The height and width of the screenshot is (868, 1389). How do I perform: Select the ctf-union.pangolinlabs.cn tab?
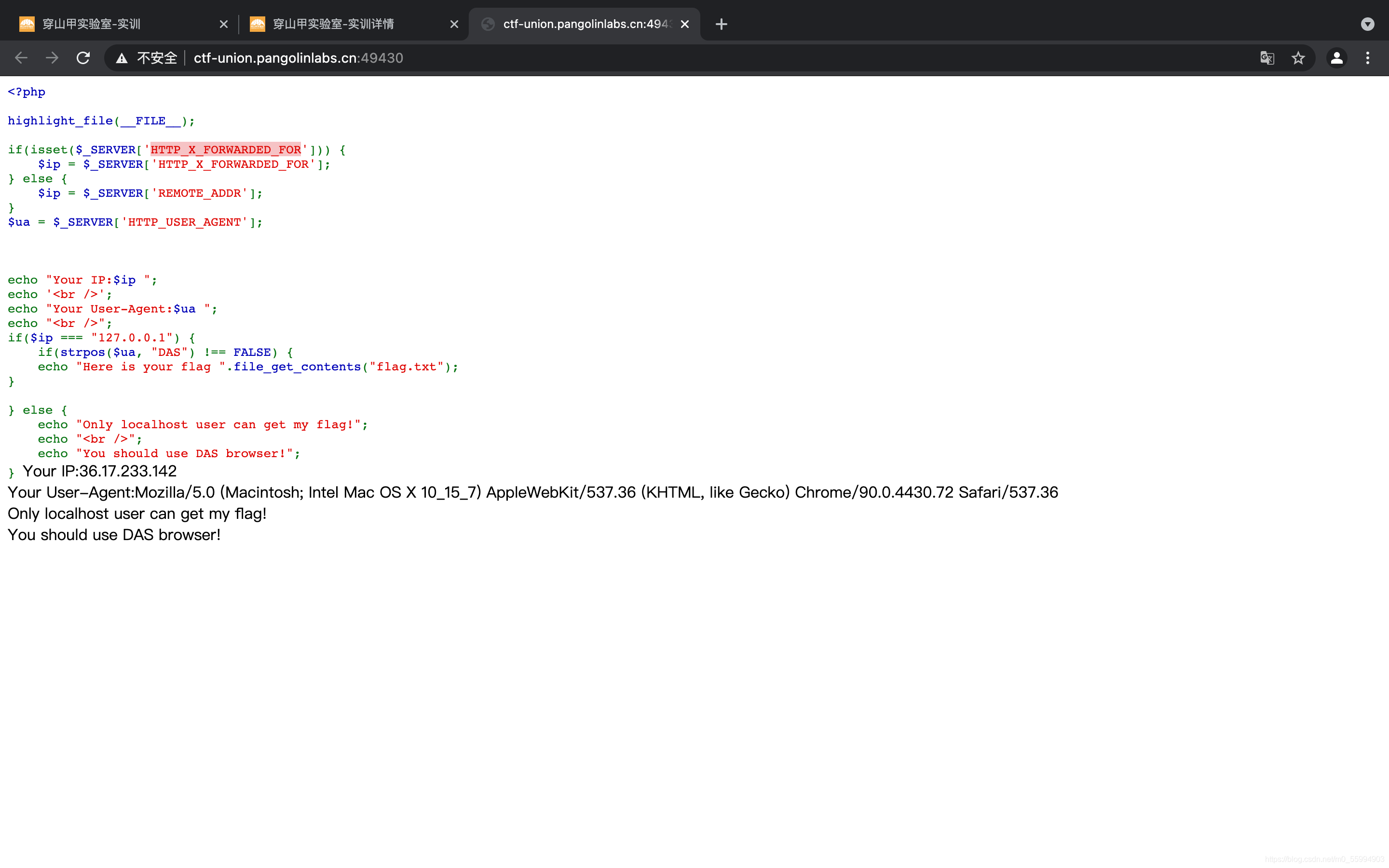point(580,24)
